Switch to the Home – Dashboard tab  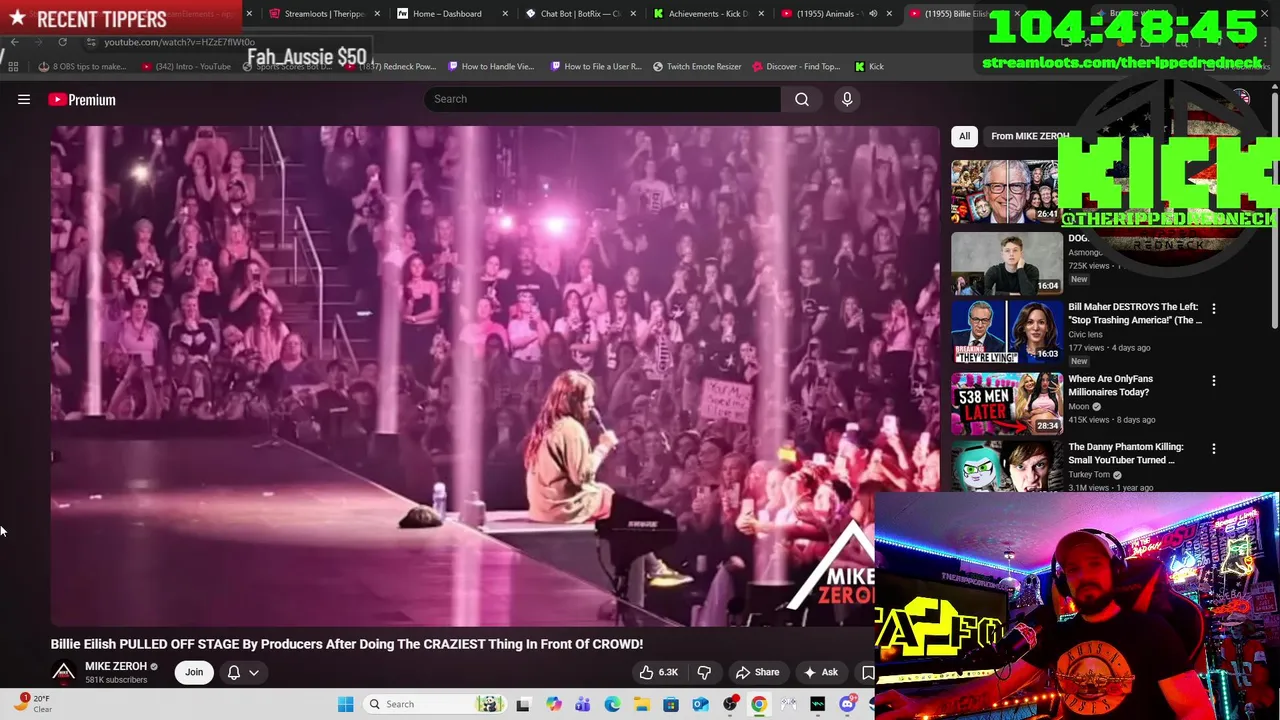click(447, 13)
